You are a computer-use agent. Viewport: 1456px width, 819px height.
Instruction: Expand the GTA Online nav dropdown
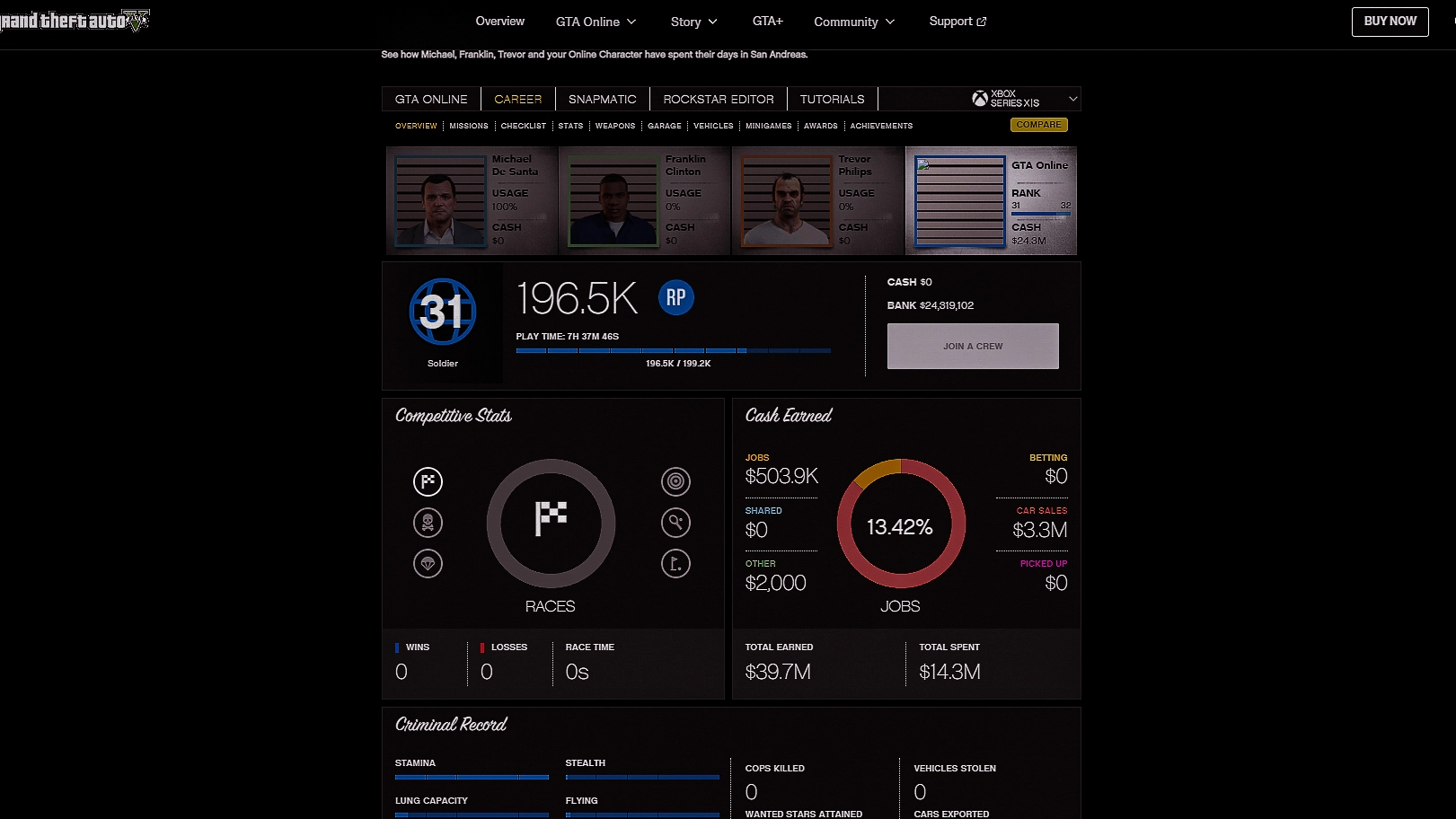pyautogui.click(x=596, y=22)
